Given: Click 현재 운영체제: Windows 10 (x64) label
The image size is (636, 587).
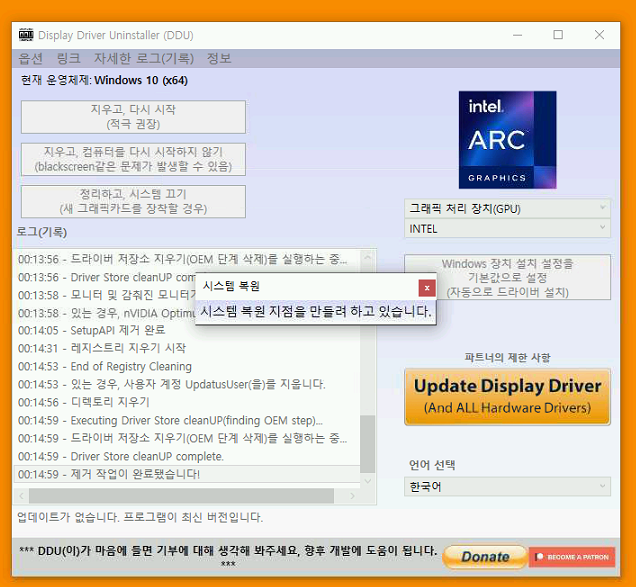Looking at the screenshot, I should 104,80.
